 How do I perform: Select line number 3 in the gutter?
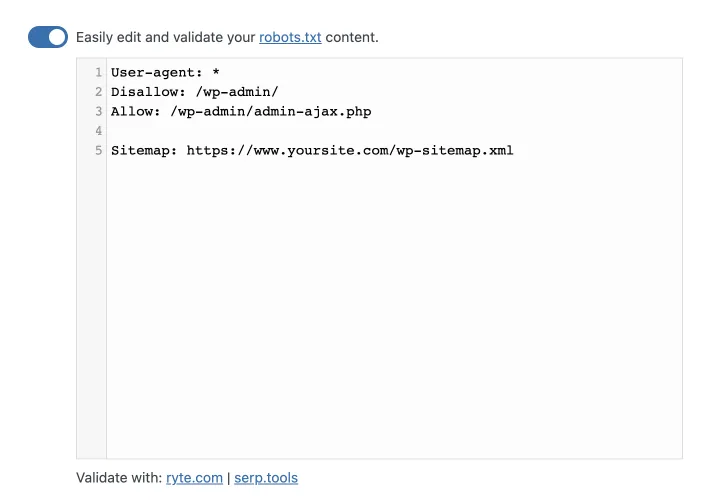[x=99, y=111]
